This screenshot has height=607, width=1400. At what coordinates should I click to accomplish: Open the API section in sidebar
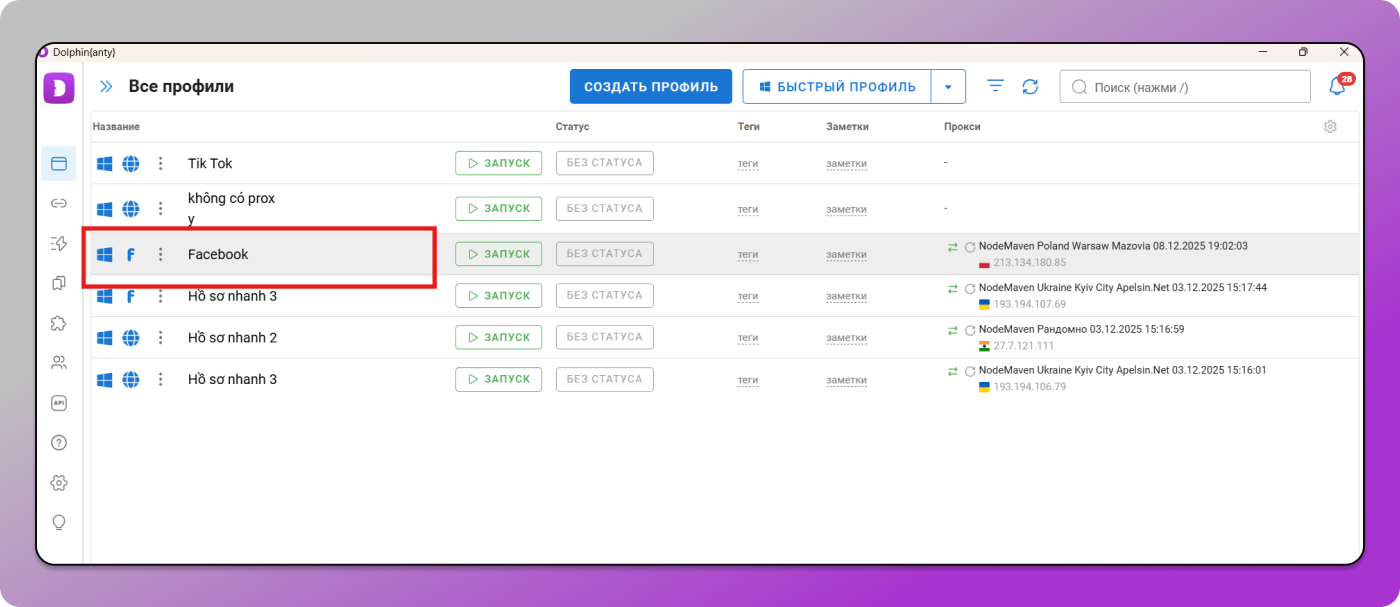point(59,403)
